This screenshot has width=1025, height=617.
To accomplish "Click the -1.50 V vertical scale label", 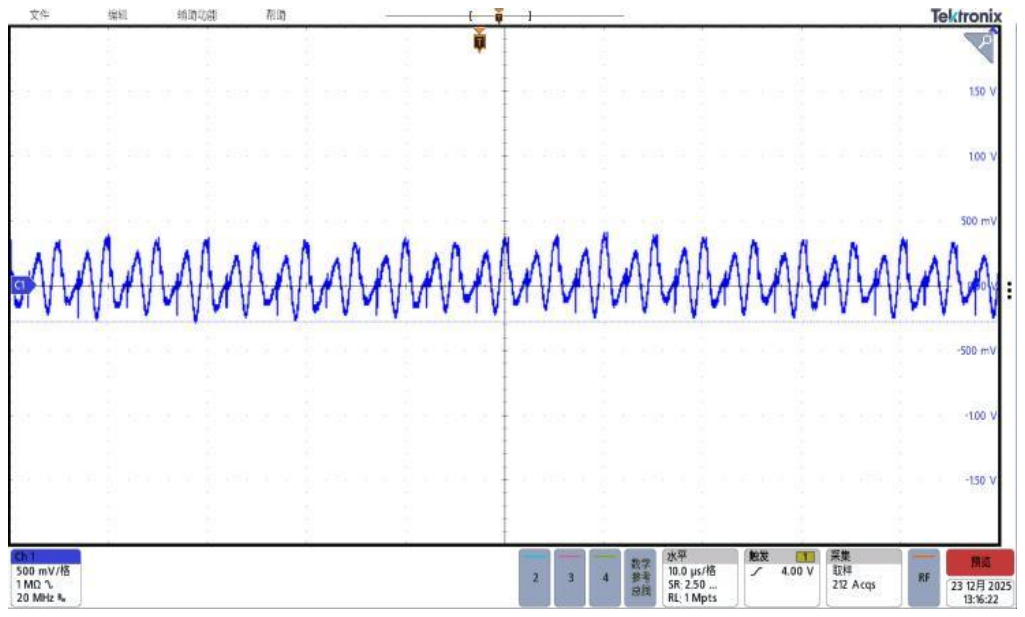I will (x=981, y=480).
